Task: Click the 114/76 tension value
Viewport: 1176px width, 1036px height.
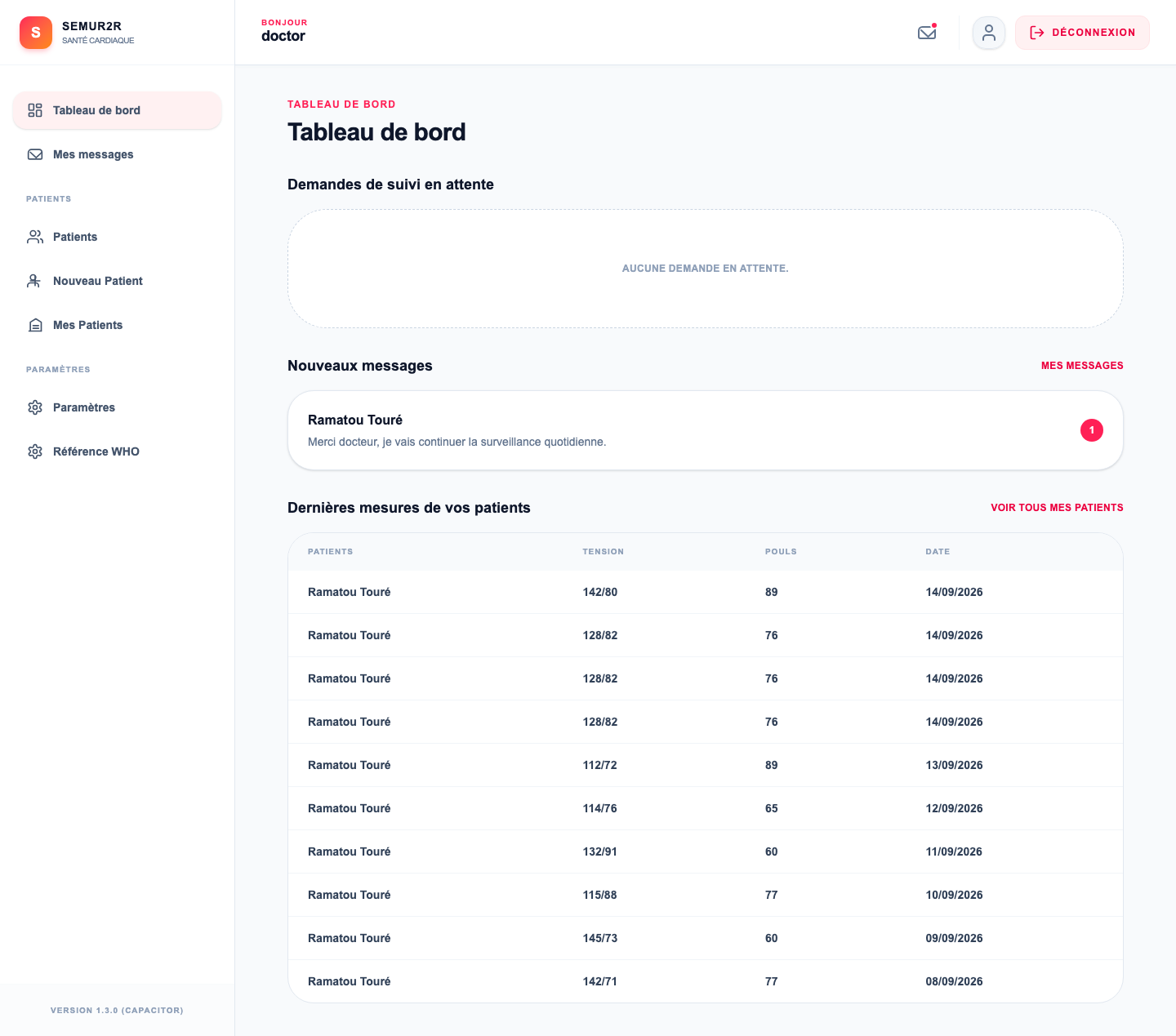Action: tap(600, 808)
